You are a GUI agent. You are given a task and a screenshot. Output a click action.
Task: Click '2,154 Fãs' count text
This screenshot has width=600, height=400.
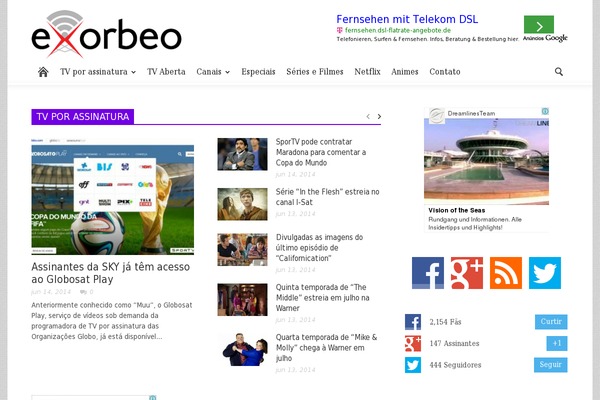point(445,322)
